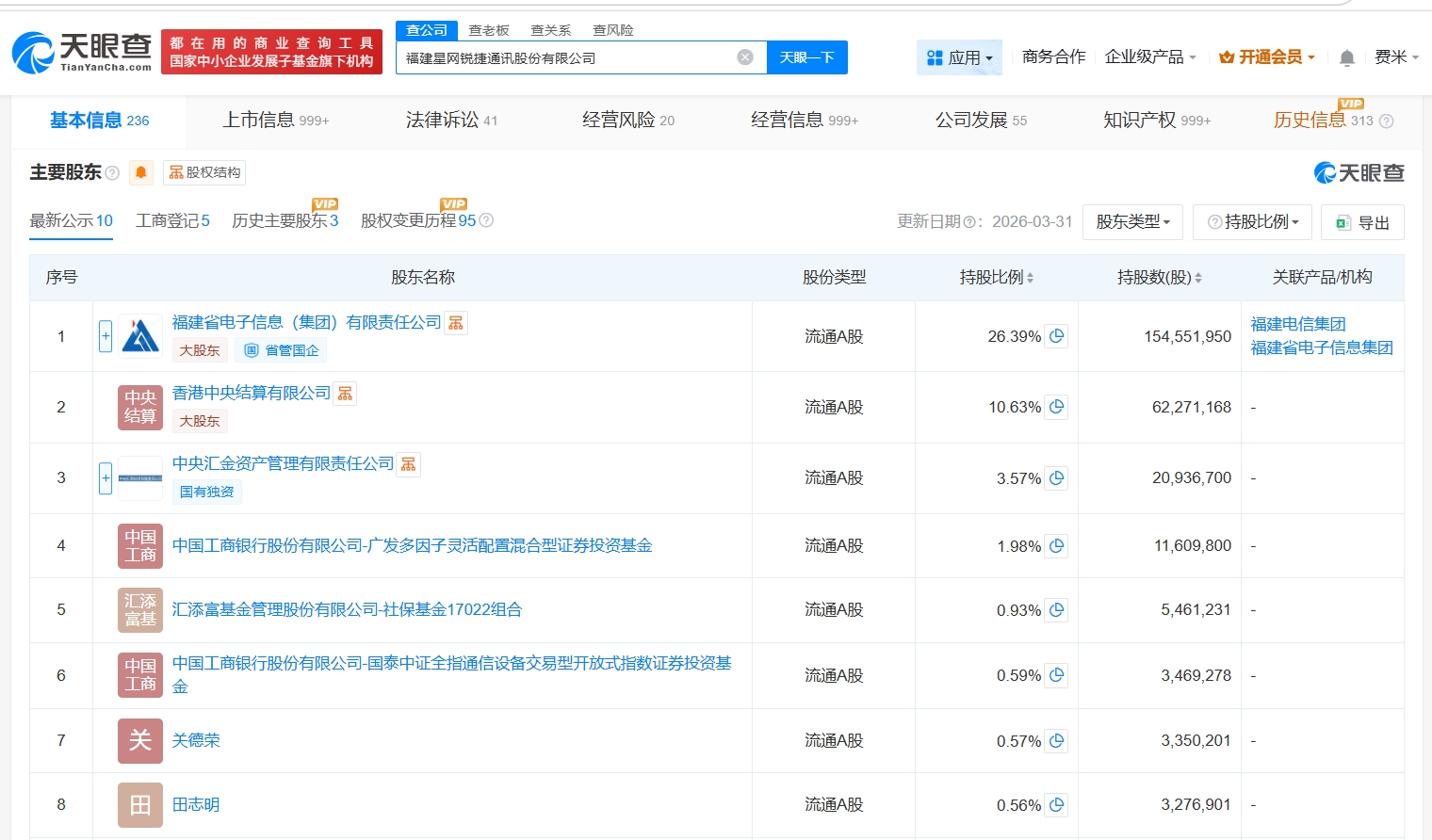Click the 省管国企 tag

tap(282, 350)
